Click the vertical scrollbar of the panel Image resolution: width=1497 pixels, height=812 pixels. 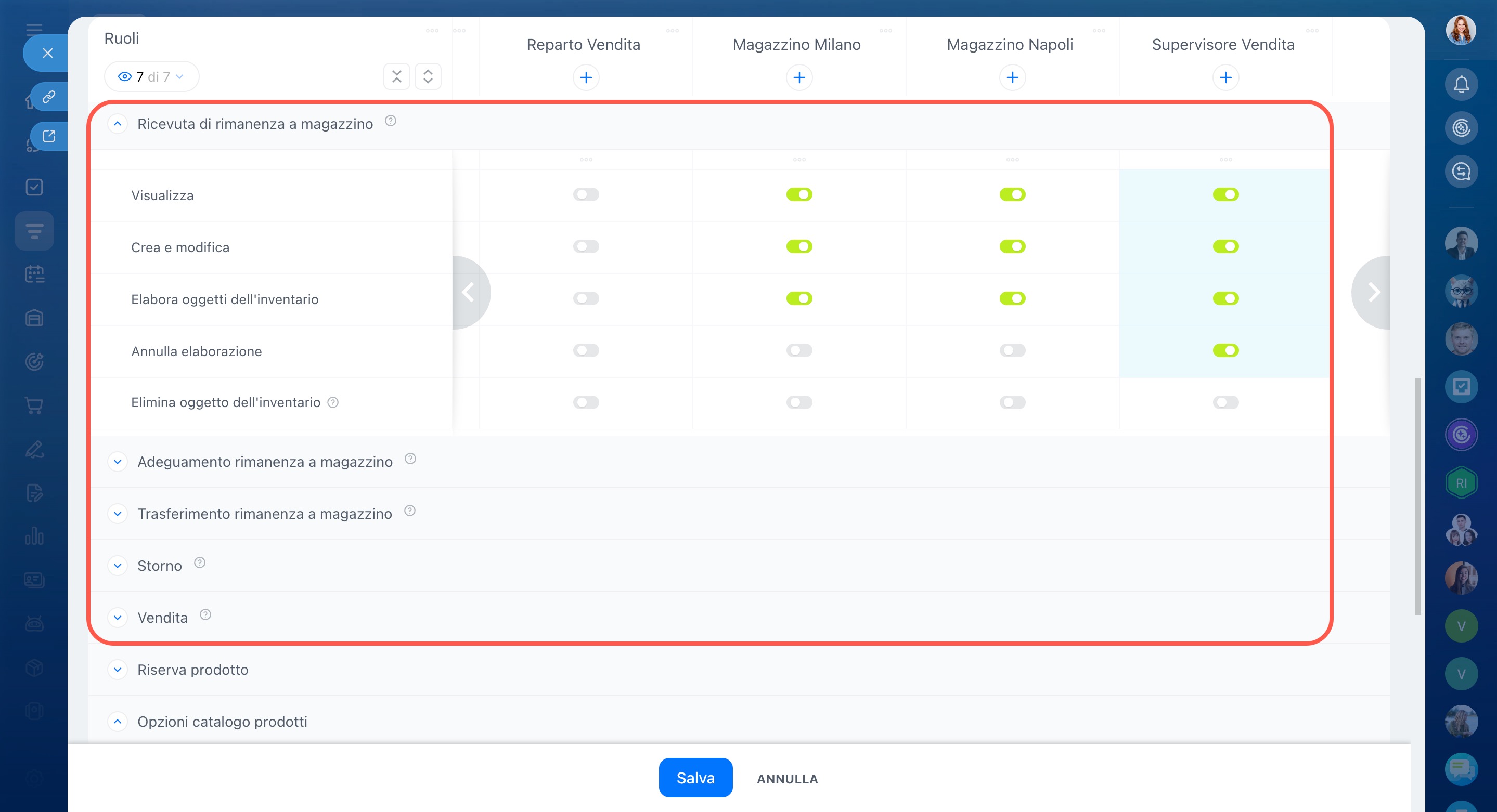1417,496
